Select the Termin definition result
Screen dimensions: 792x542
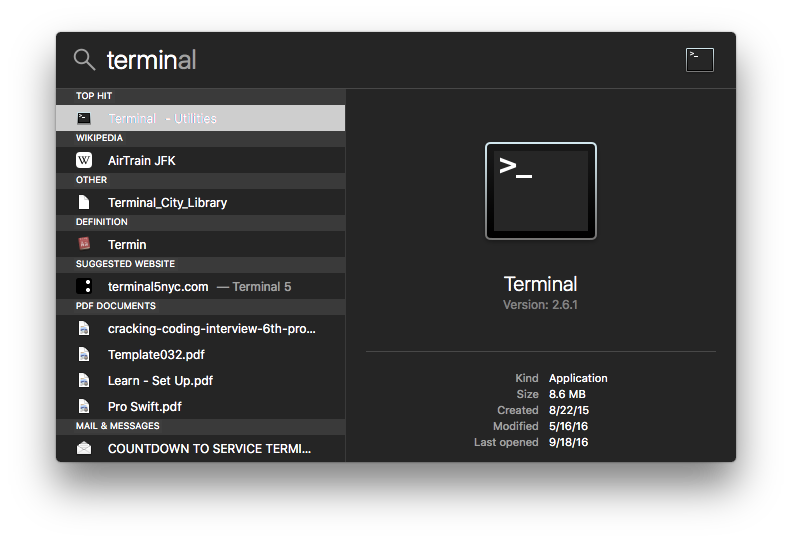201,244
